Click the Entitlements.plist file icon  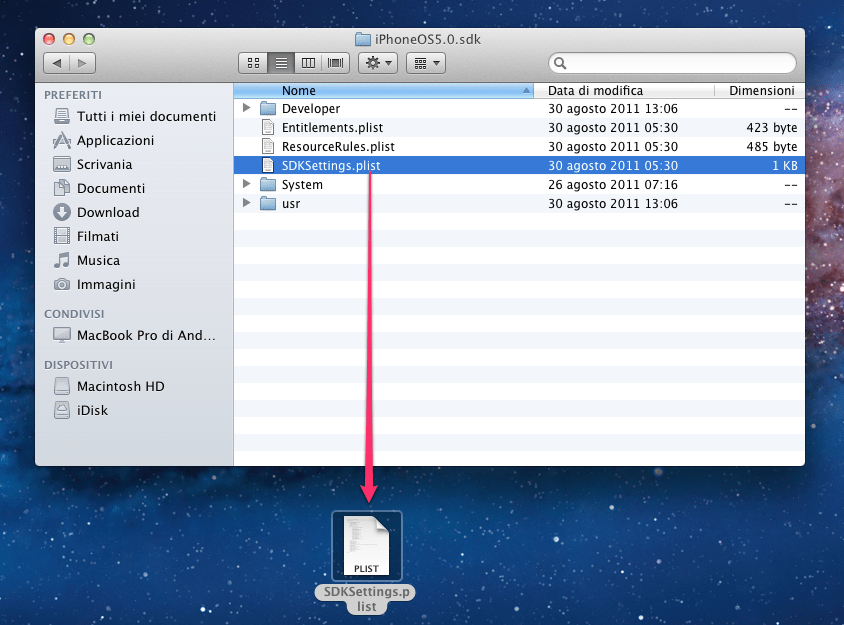point(268,128)
